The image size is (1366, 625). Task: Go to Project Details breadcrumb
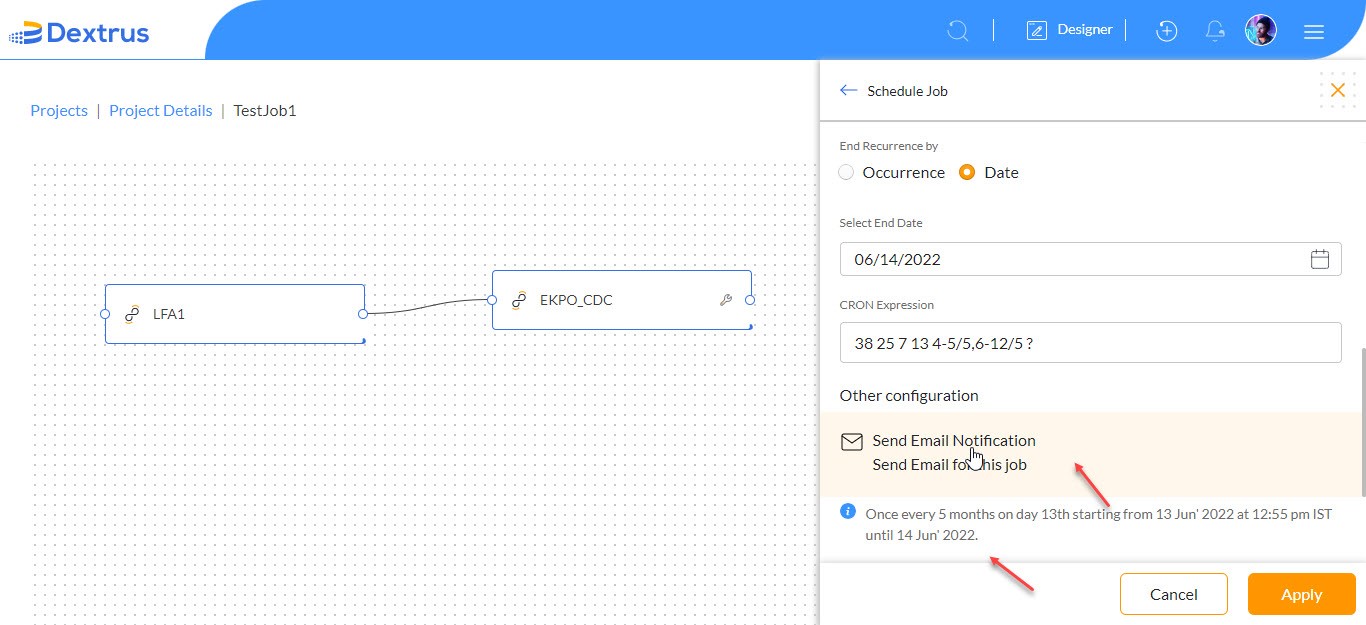tap(161, 111)
